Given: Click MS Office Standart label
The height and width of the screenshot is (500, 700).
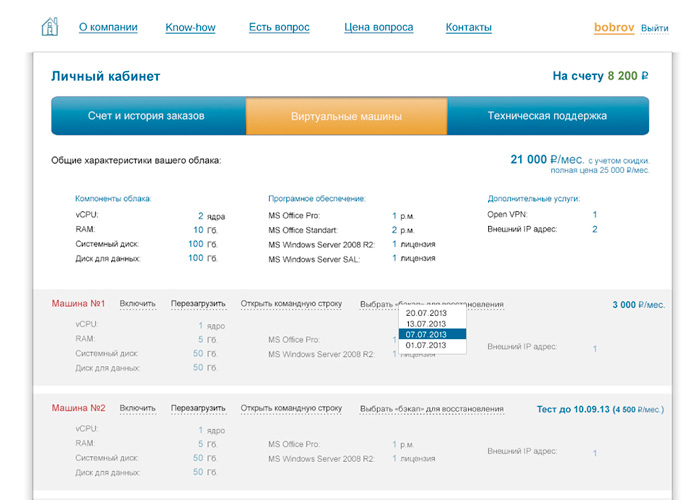Looking at the screenshot, I should [303, 230].
